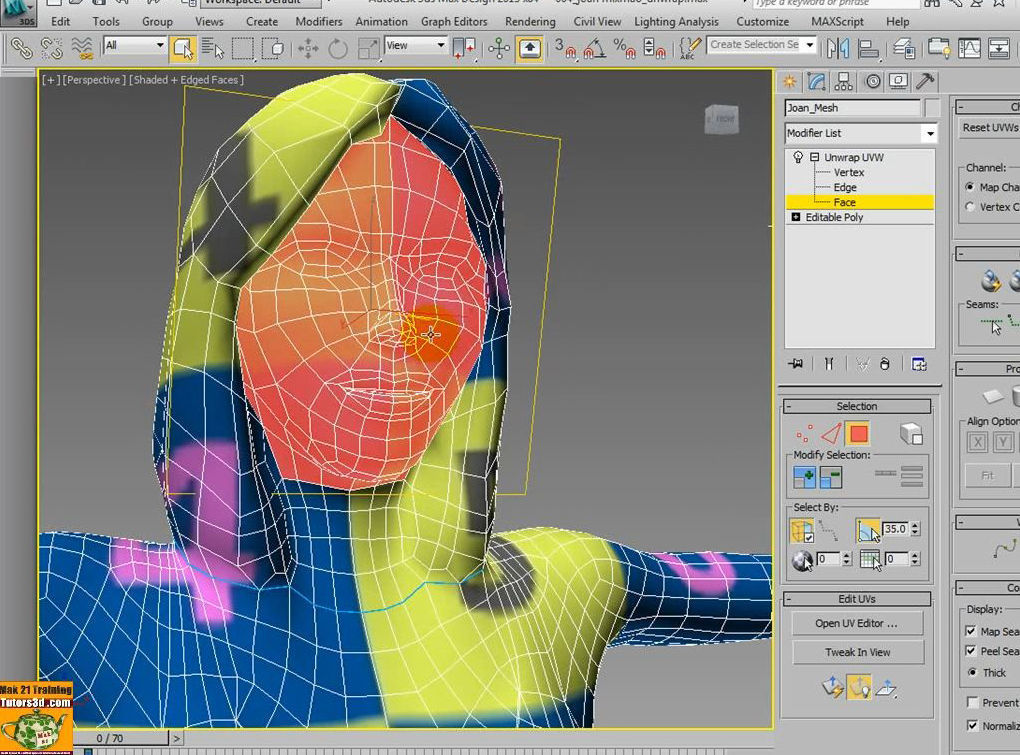Click the Align tool icon

(868, 48)
